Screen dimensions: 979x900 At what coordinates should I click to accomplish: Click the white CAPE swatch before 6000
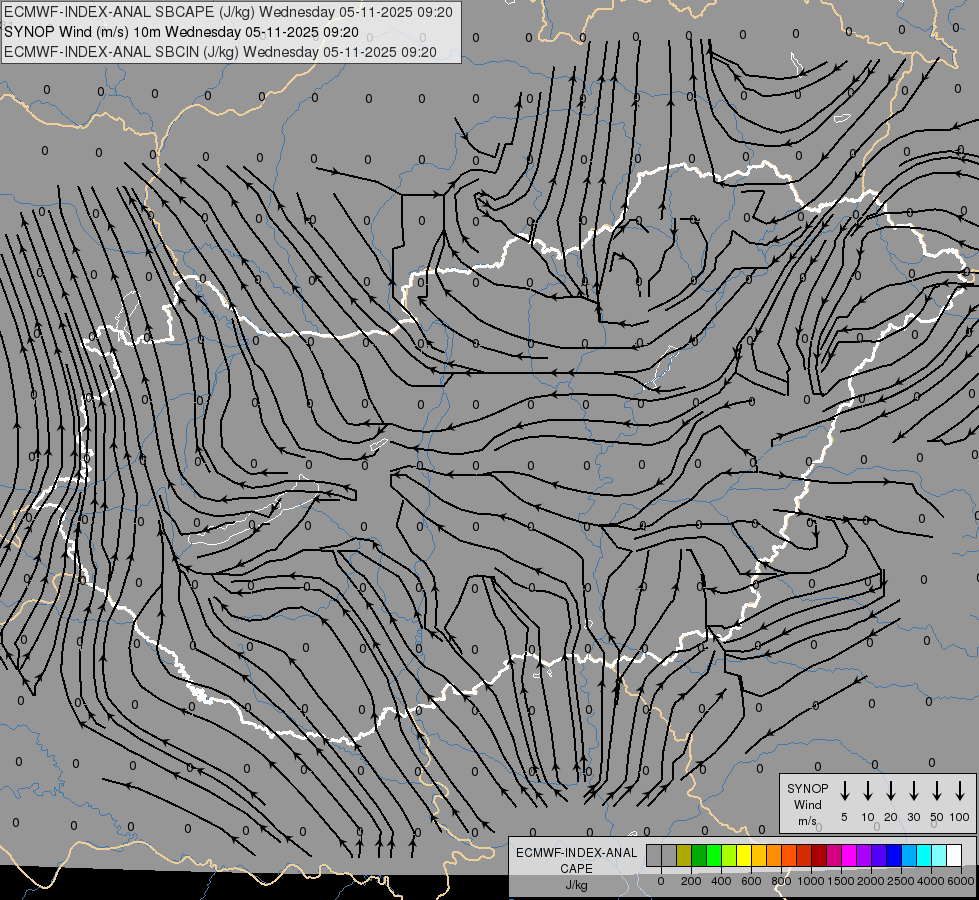pos(955,855)
